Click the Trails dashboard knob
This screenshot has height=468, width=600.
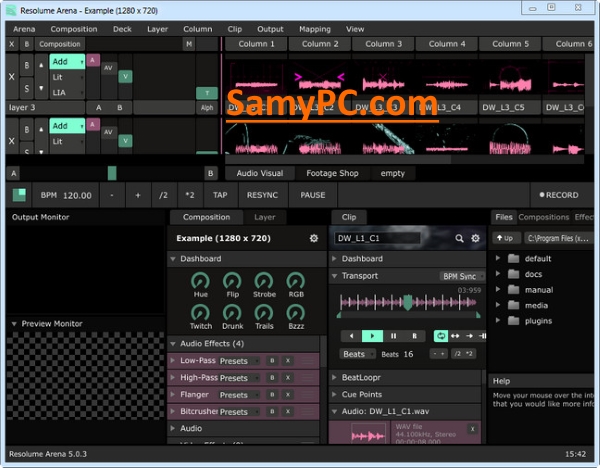(264, 313)
